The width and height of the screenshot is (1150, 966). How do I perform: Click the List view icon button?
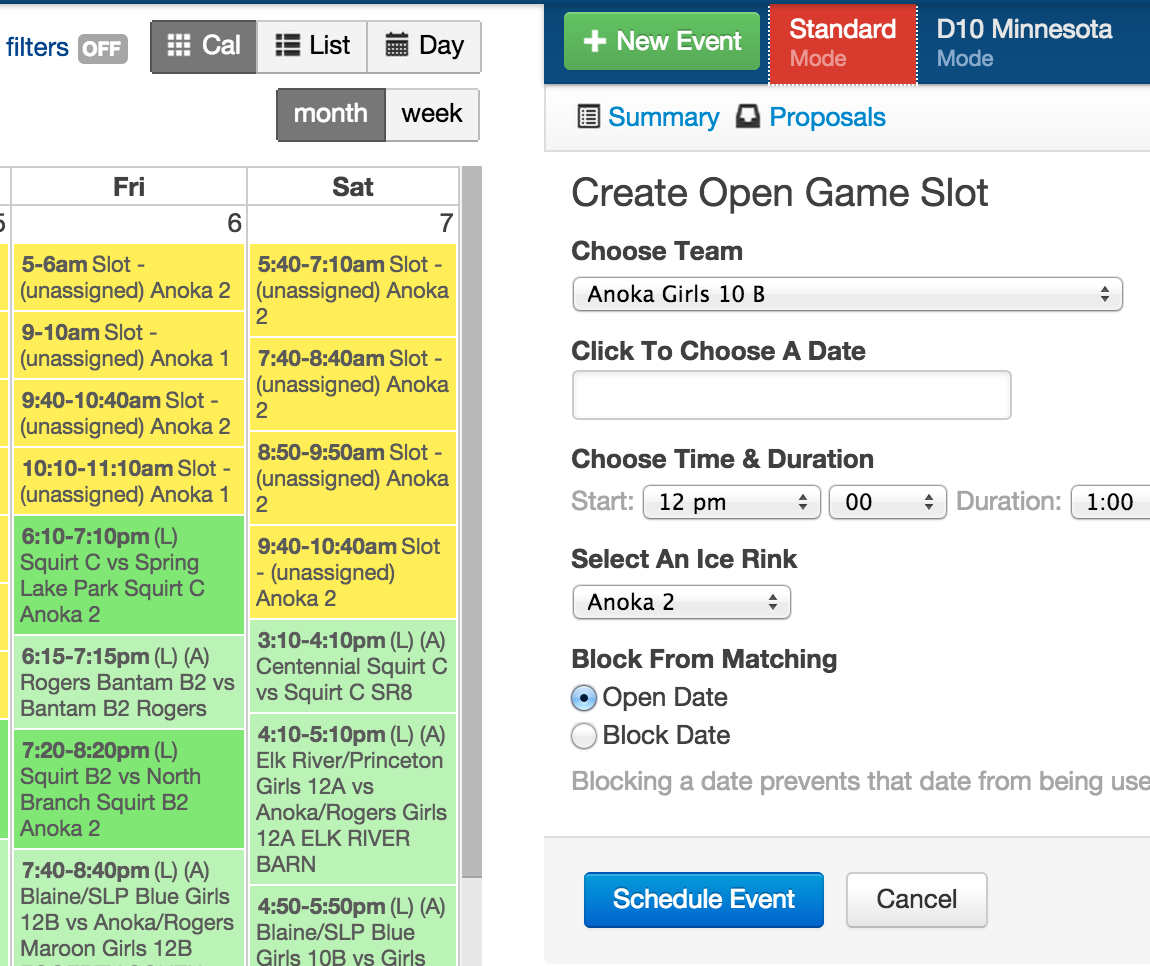(x=289, y=46)
